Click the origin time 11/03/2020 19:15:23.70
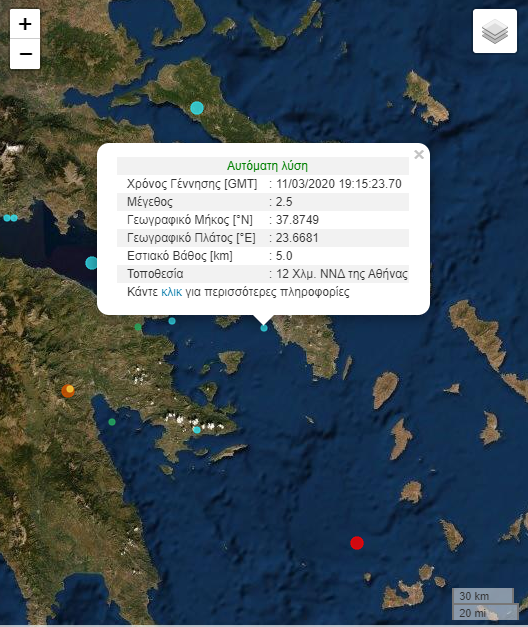The height and width of the screenshot is (627, 528). pos(338,184)
